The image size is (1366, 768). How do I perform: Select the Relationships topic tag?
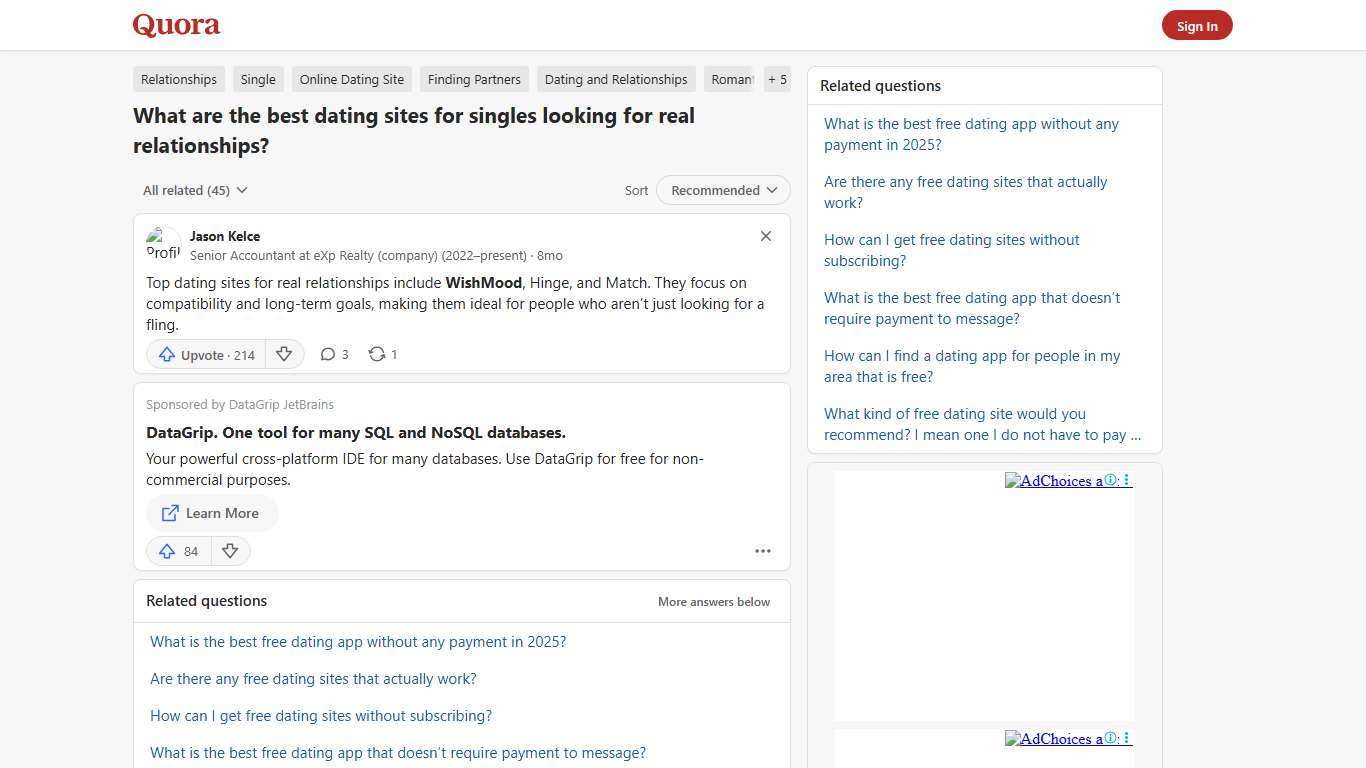point(178,79)
